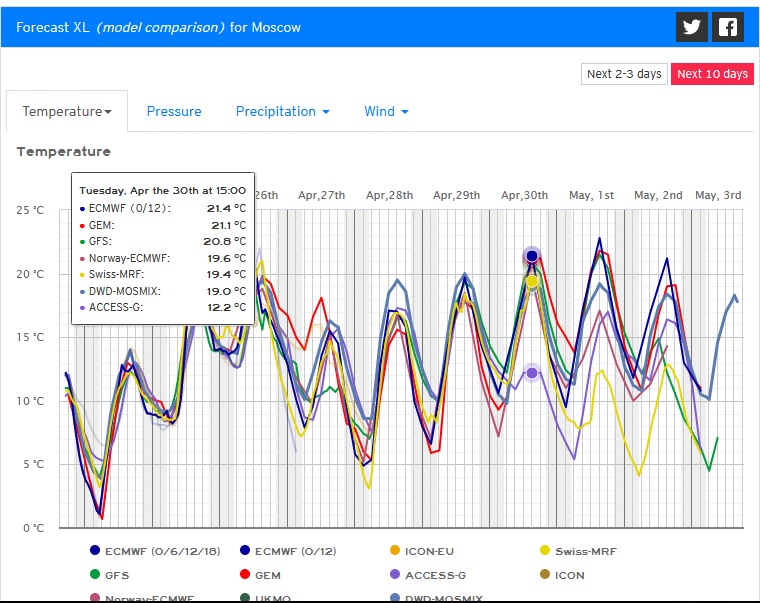Click the Apr,28th date label
760x603 pixels.
point(389,195)
